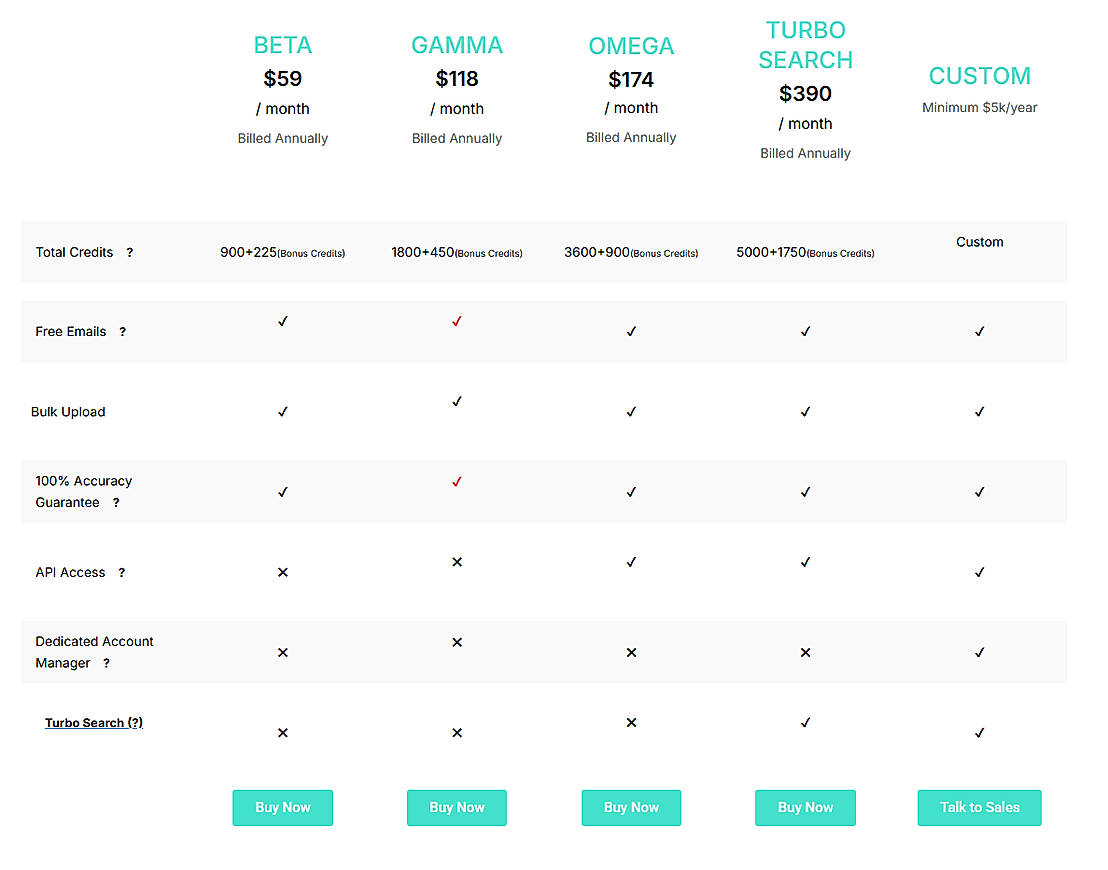
Task: Click the Turbo Search row checkmark in Turbo Search column
Action: pyautogui.click(x=806, y=723)
